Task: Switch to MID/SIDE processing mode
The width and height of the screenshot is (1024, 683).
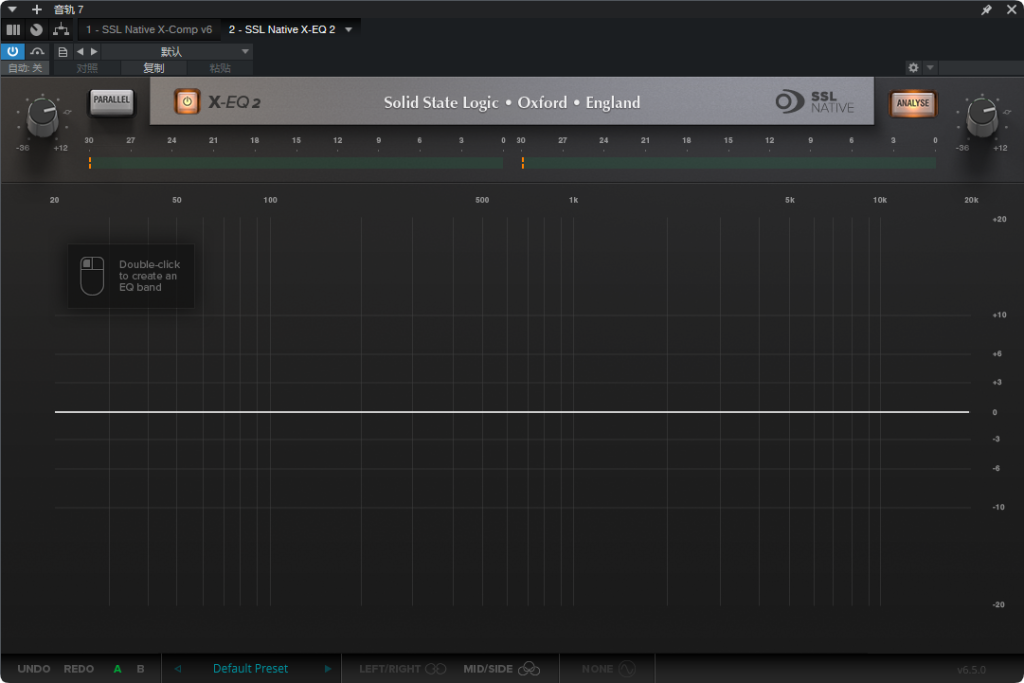Action: coord(502,669)
